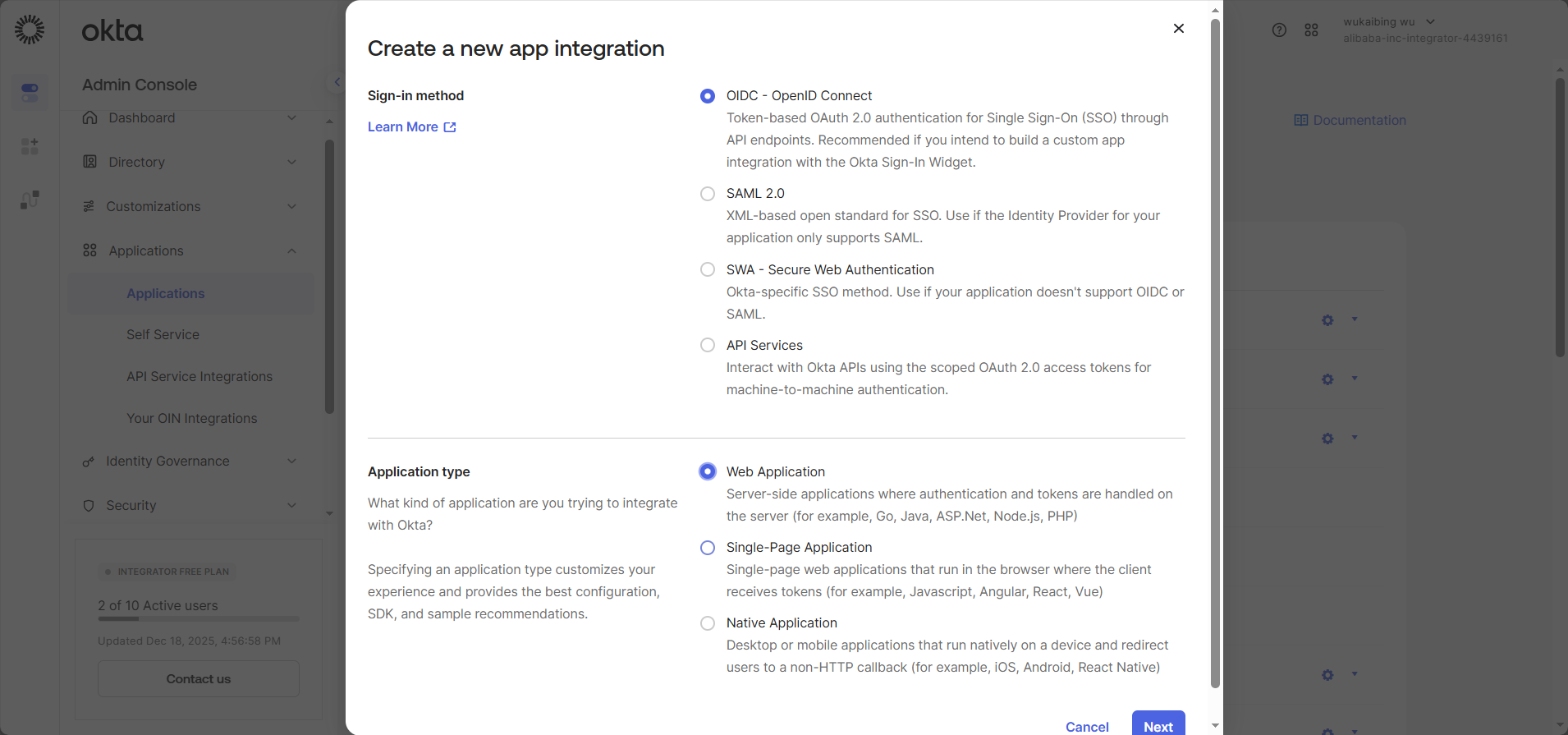The width and height of the screenshot is (1568, 735).
Task: Select the Single-Page Application radio option
Action: coord(708,548)
